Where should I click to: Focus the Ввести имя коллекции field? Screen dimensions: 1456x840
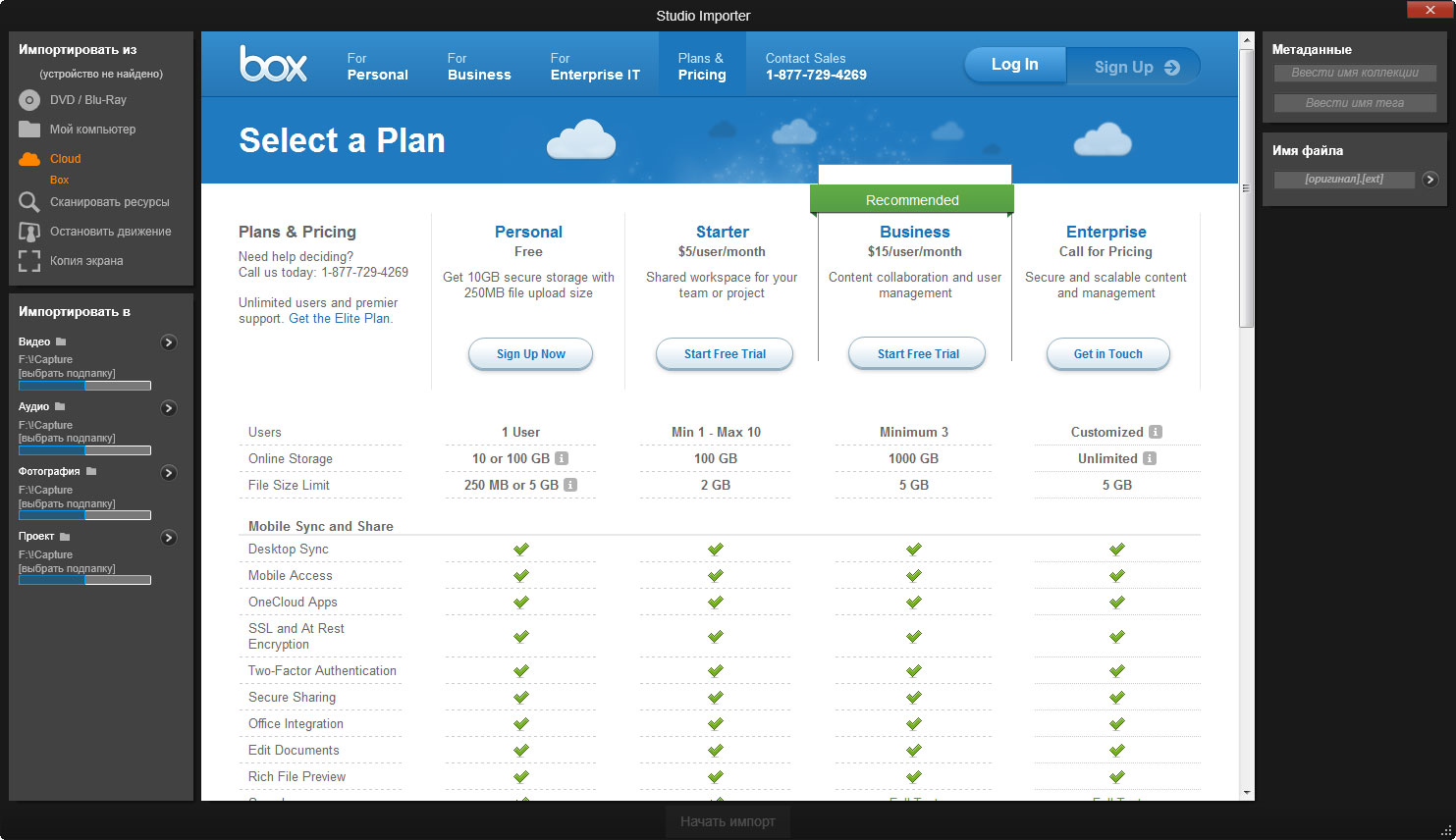tap(1355, 73)
